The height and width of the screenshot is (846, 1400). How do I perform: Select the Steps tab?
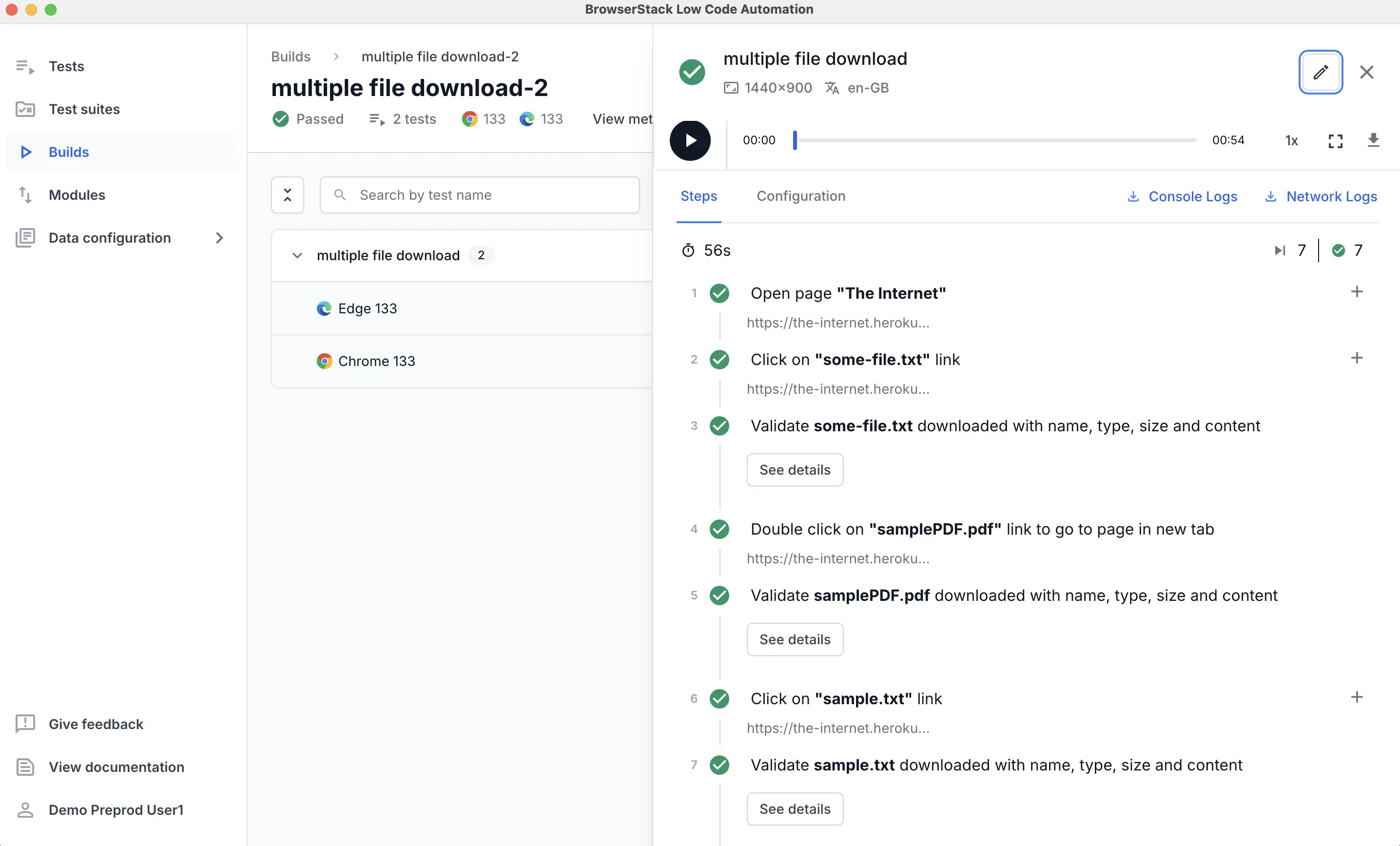(x=698, y=195)
